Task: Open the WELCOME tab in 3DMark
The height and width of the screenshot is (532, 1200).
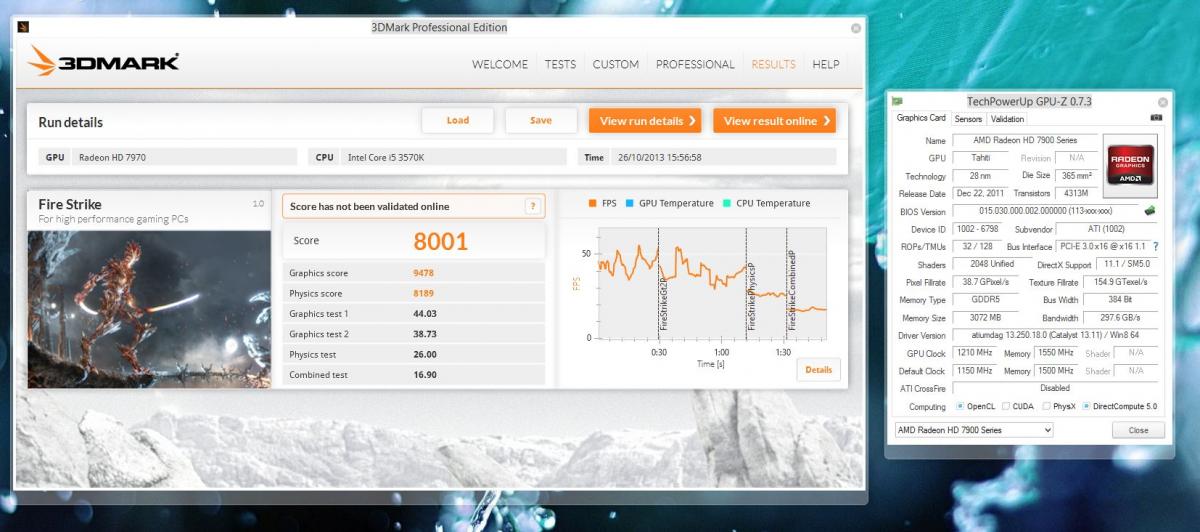Action: (x=500, y=64)
